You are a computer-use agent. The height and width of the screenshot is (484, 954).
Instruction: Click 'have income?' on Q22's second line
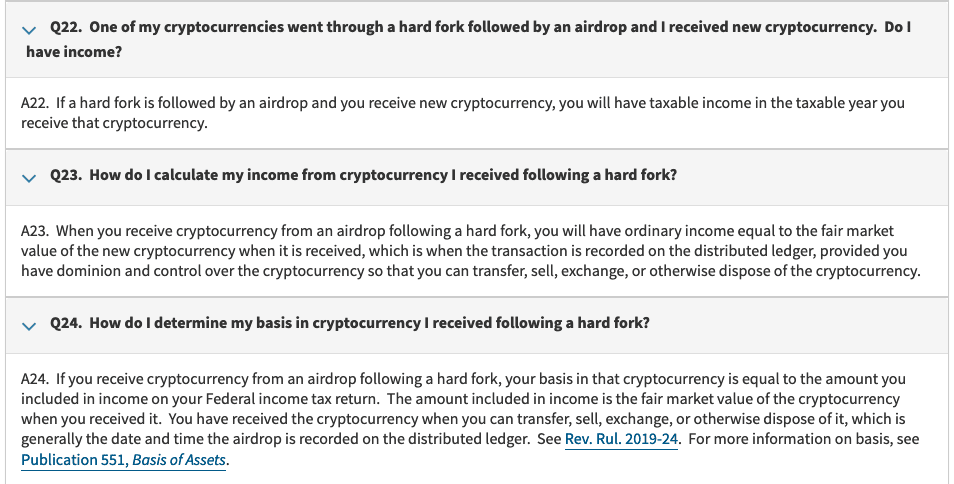pyautogui.click(x=72, y=51)
